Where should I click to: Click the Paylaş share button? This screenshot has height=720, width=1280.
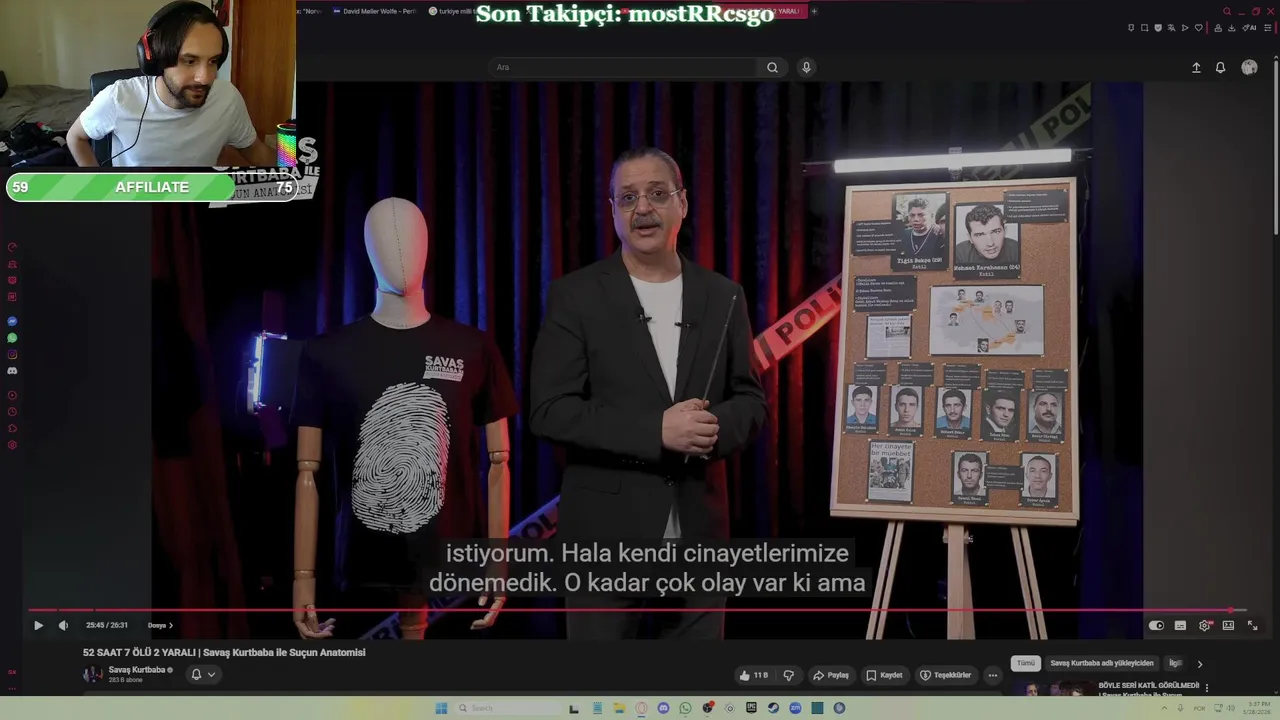click(x=830, y=675)
